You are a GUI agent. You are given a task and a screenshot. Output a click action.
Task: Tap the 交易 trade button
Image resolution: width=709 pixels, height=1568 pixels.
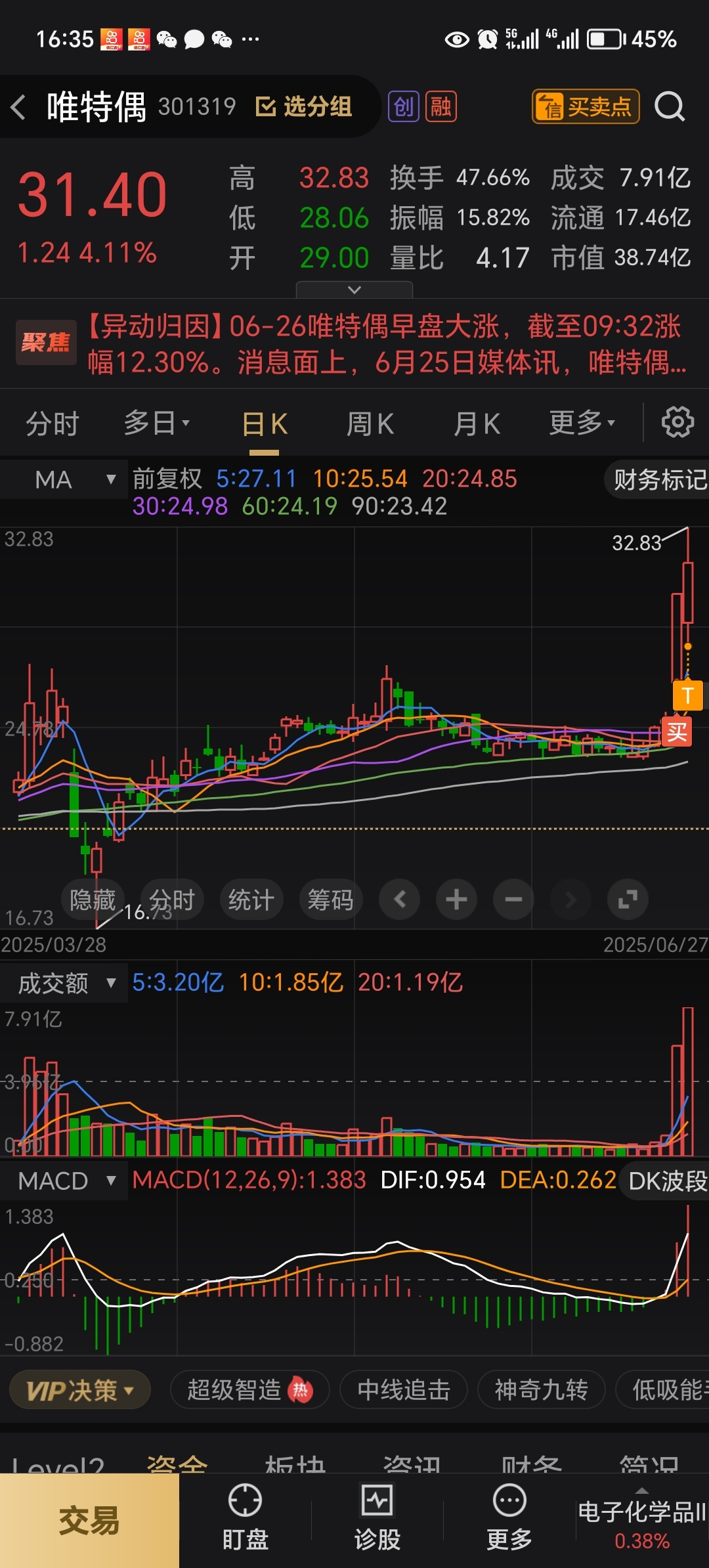pos(89,1521)
